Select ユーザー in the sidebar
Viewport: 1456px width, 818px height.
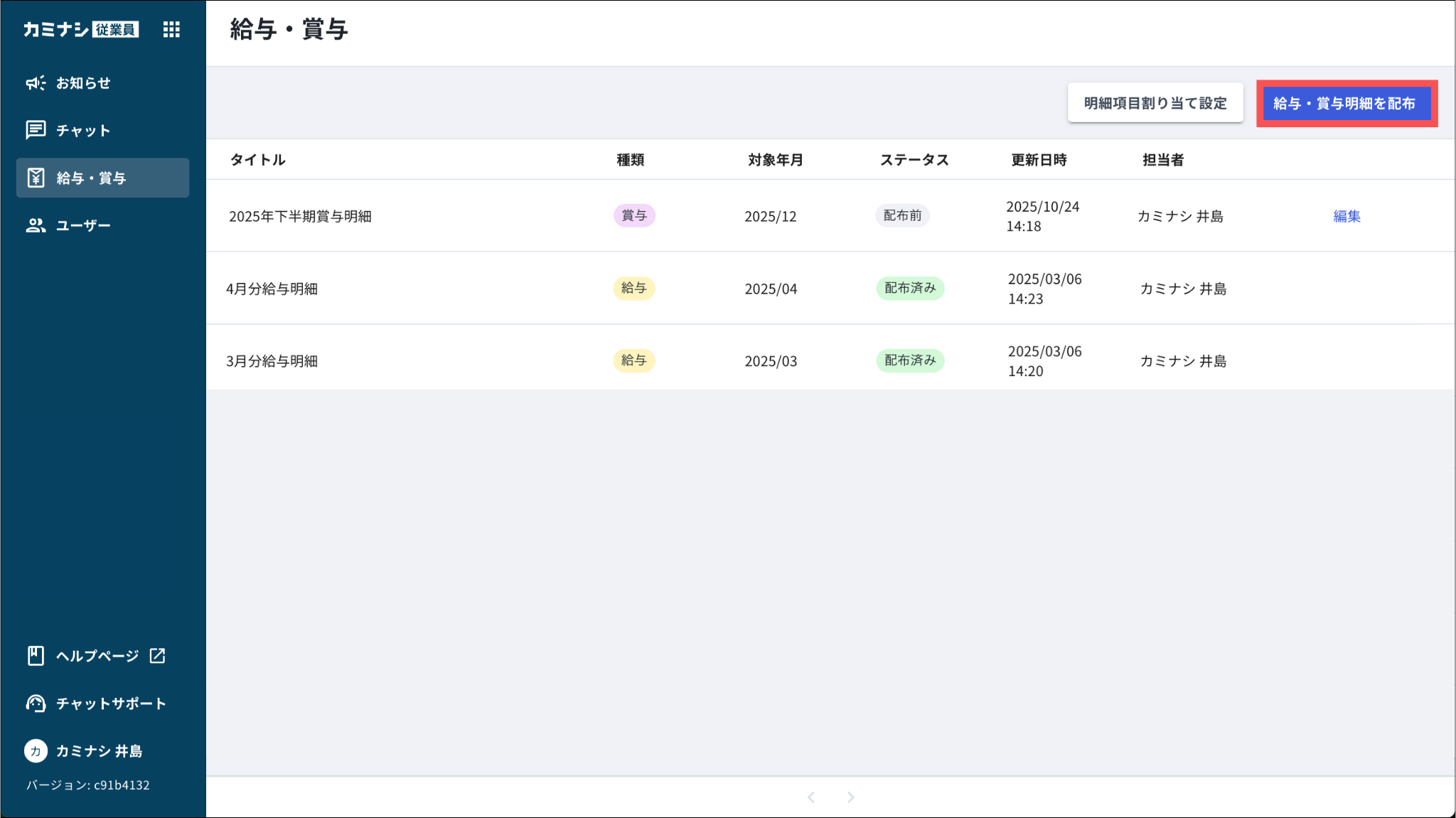pyautogui.click(x=83, y=225)
